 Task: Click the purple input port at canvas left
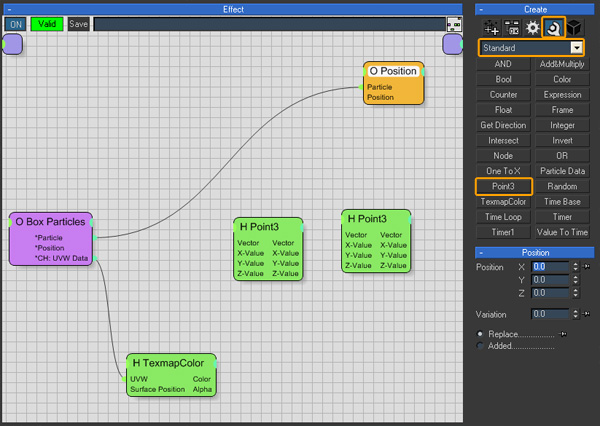12,44
